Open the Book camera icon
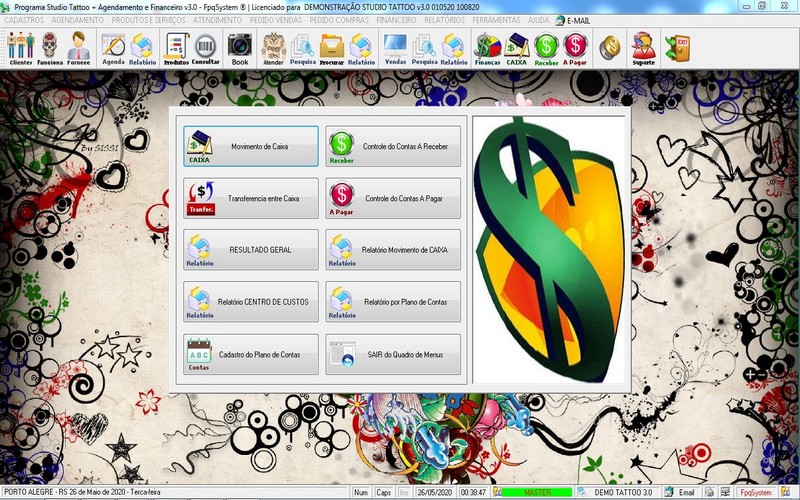The height and width of the screenshot is (500, 800). pyautogui.click(x=240, y=48)
